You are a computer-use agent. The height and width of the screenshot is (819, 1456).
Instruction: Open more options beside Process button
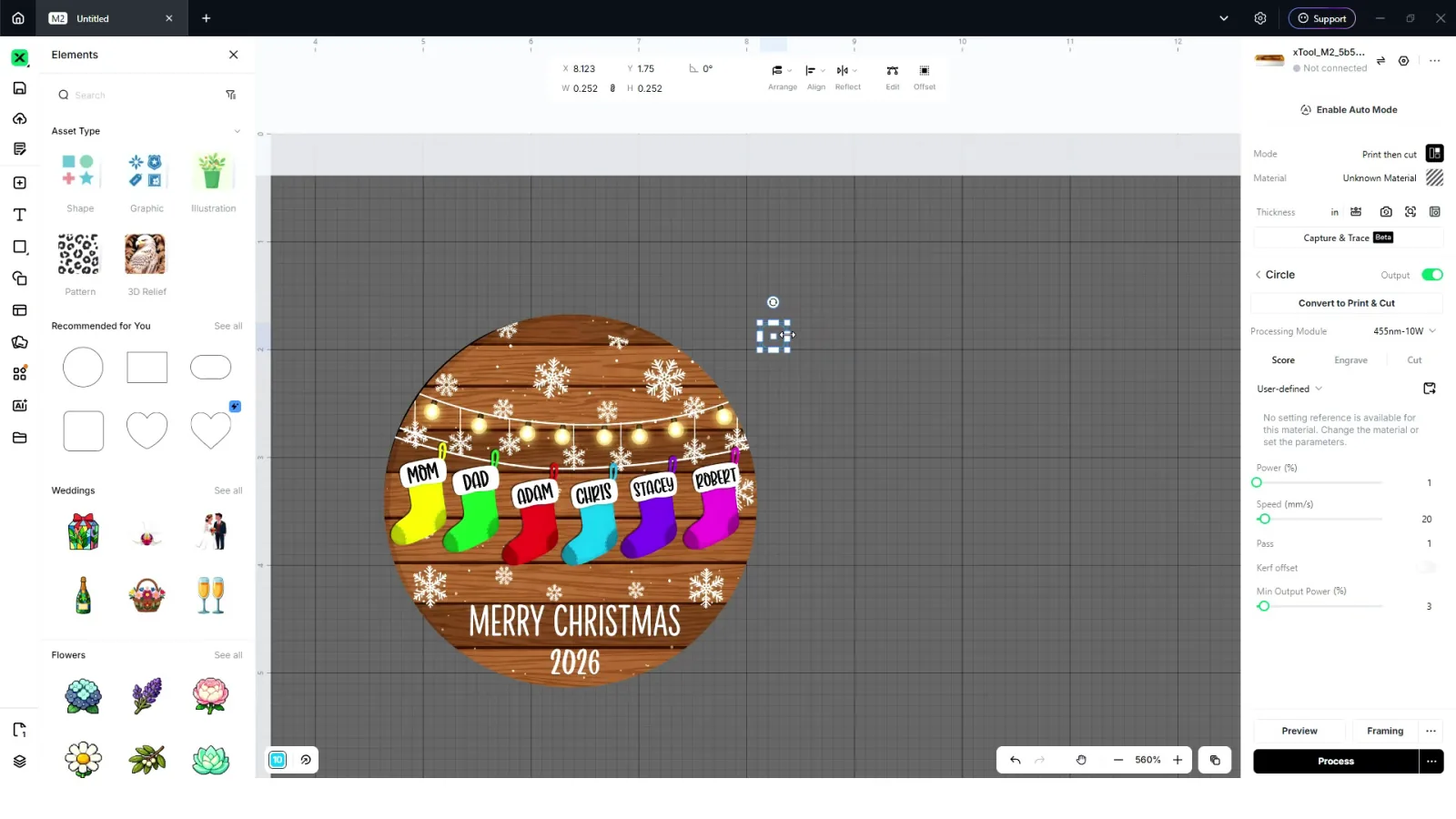tap(1431, 762)
